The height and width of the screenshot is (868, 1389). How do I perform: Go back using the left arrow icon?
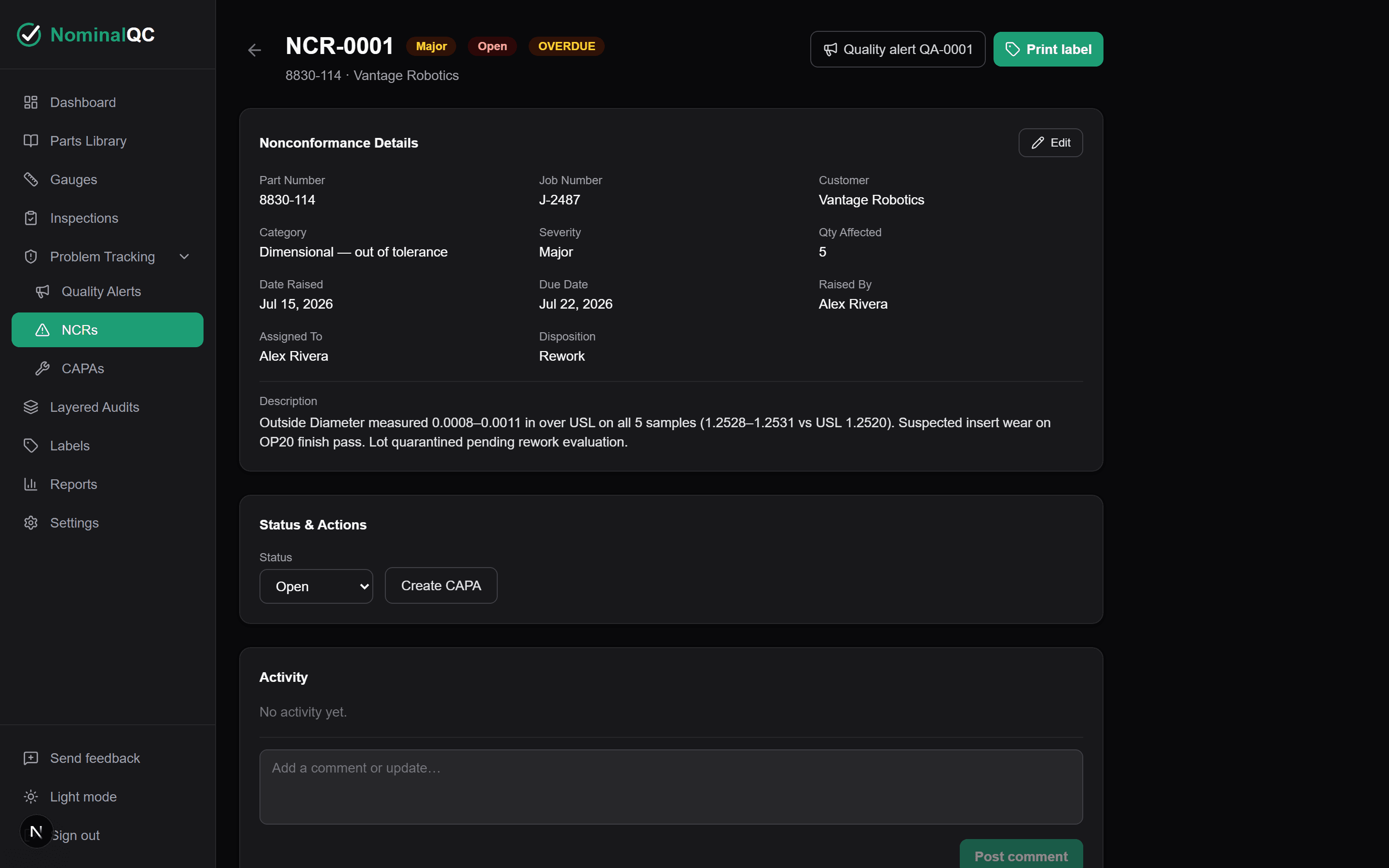(254, 51)
